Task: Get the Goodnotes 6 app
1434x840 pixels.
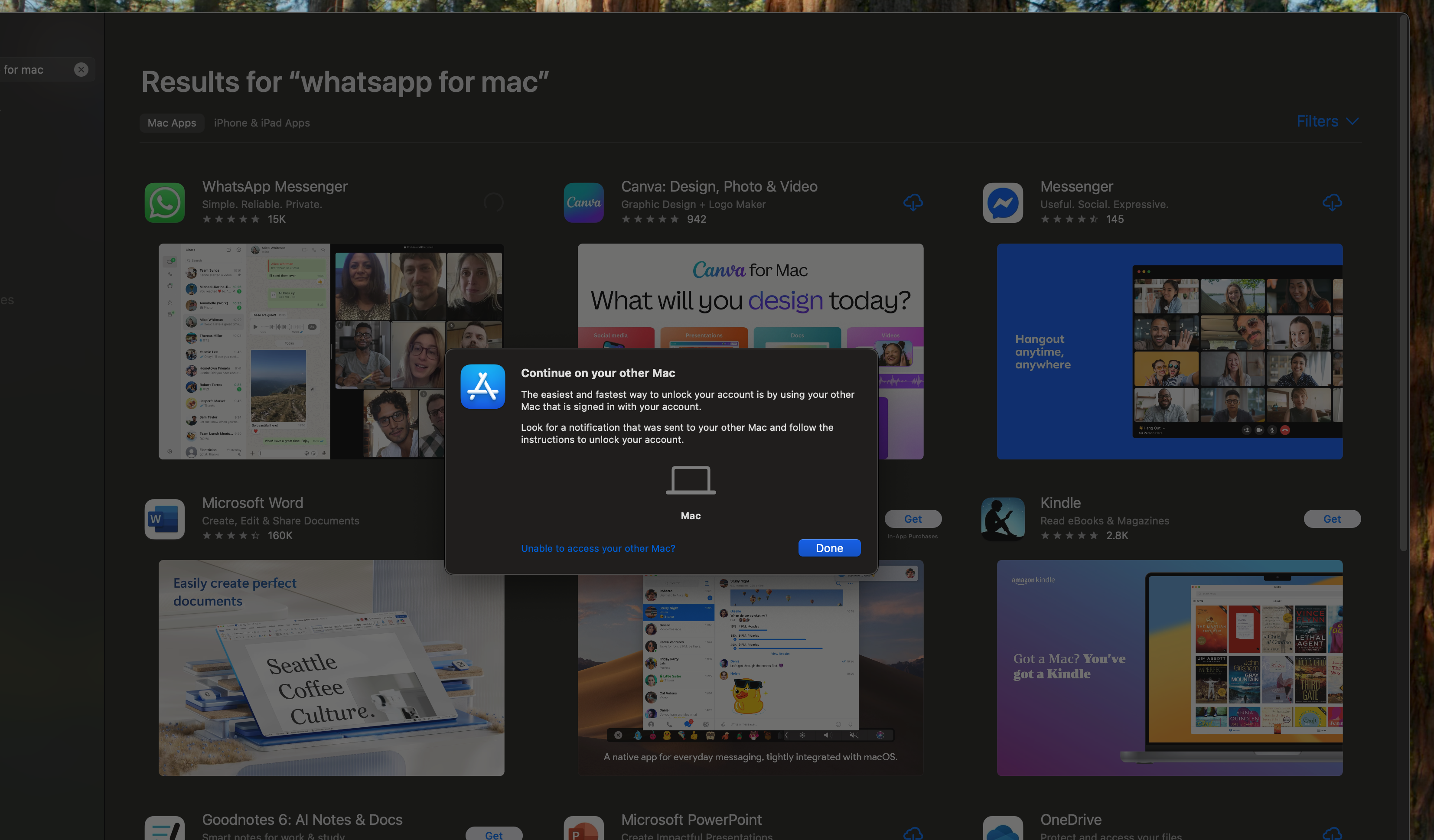Action: point(493,834)
